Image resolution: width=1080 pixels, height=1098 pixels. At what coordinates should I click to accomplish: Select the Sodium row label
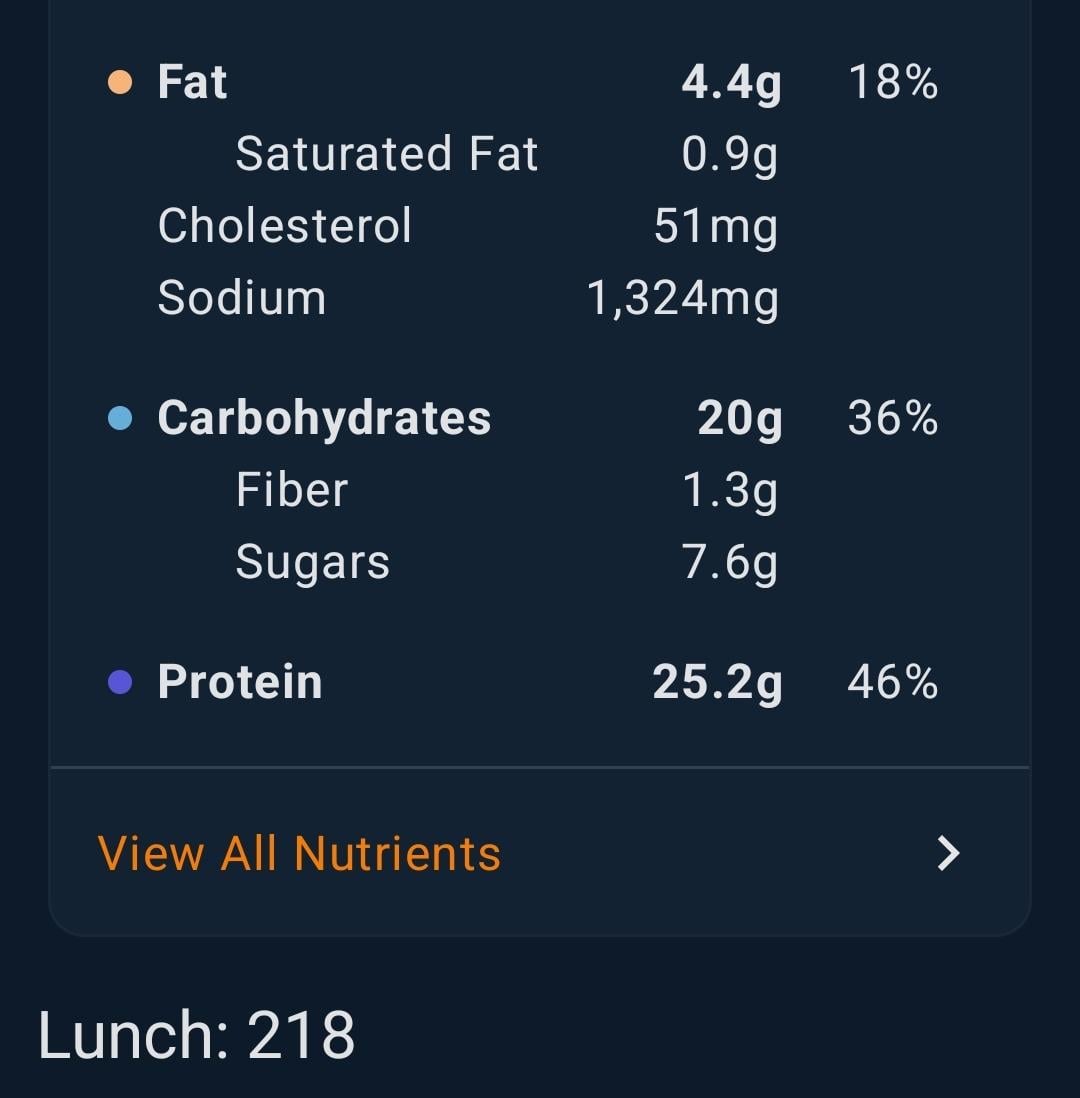point(242,298)
